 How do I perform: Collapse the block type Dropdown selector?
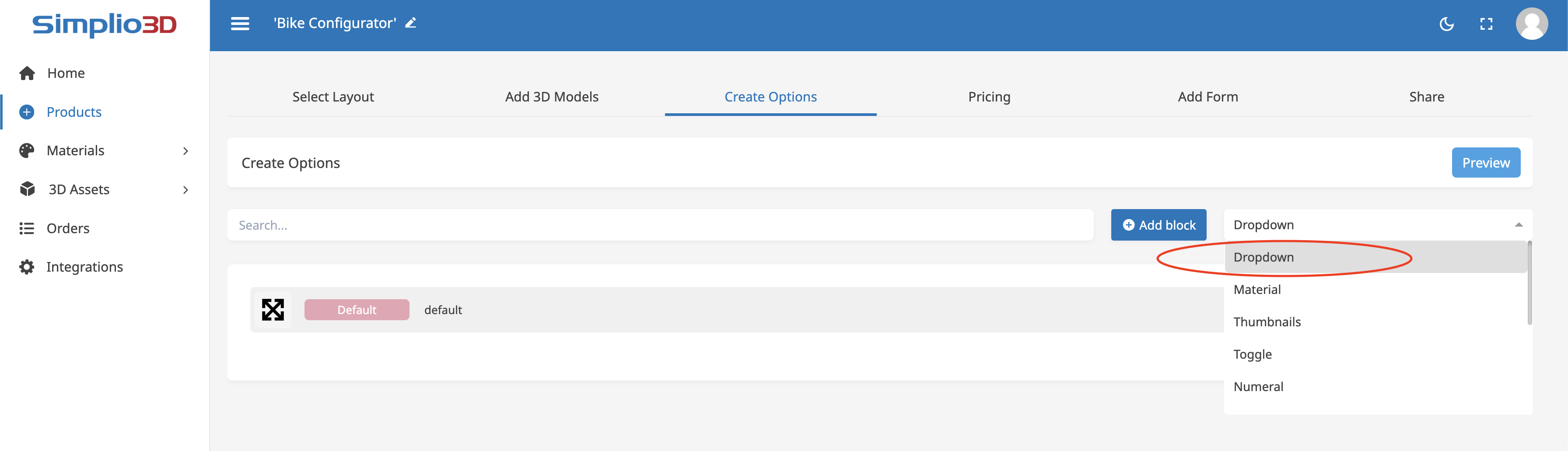click(1518, 225)
